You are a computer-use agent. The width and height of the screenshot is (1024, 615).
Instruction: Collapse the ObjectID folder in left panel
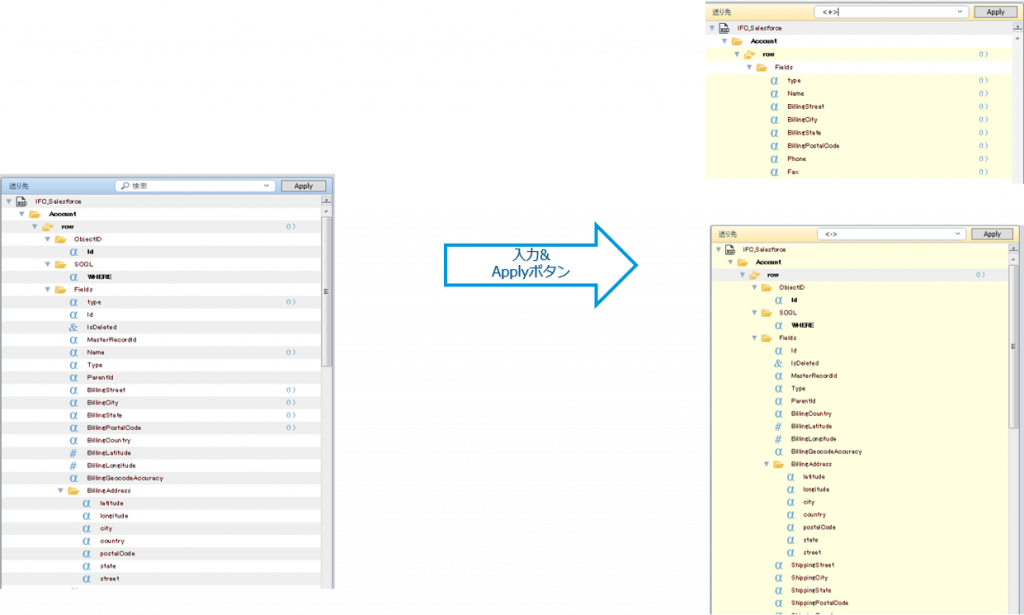click(x=47, y=239)
